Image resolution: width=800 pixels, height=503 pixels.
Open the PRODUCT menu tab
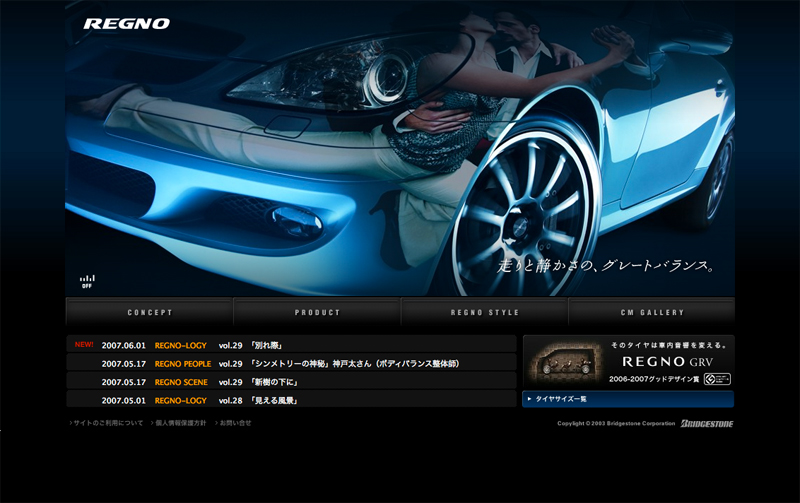(317, 312)
